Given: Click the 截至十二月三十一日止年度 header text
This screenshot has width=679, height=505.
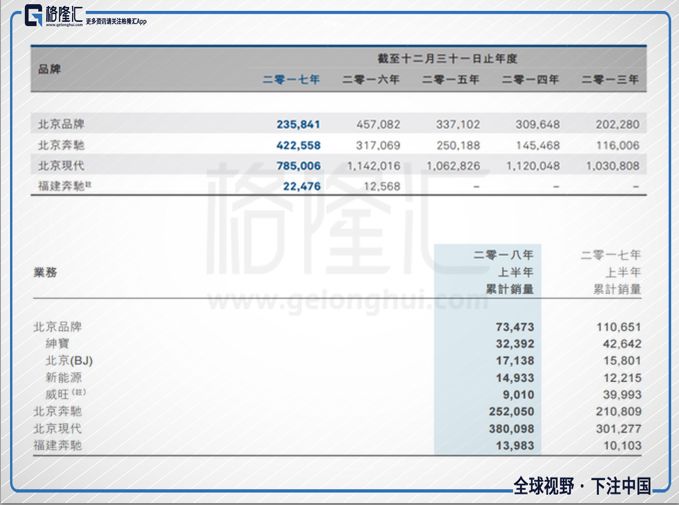Looking at the screenshot, I should point(447,58).
